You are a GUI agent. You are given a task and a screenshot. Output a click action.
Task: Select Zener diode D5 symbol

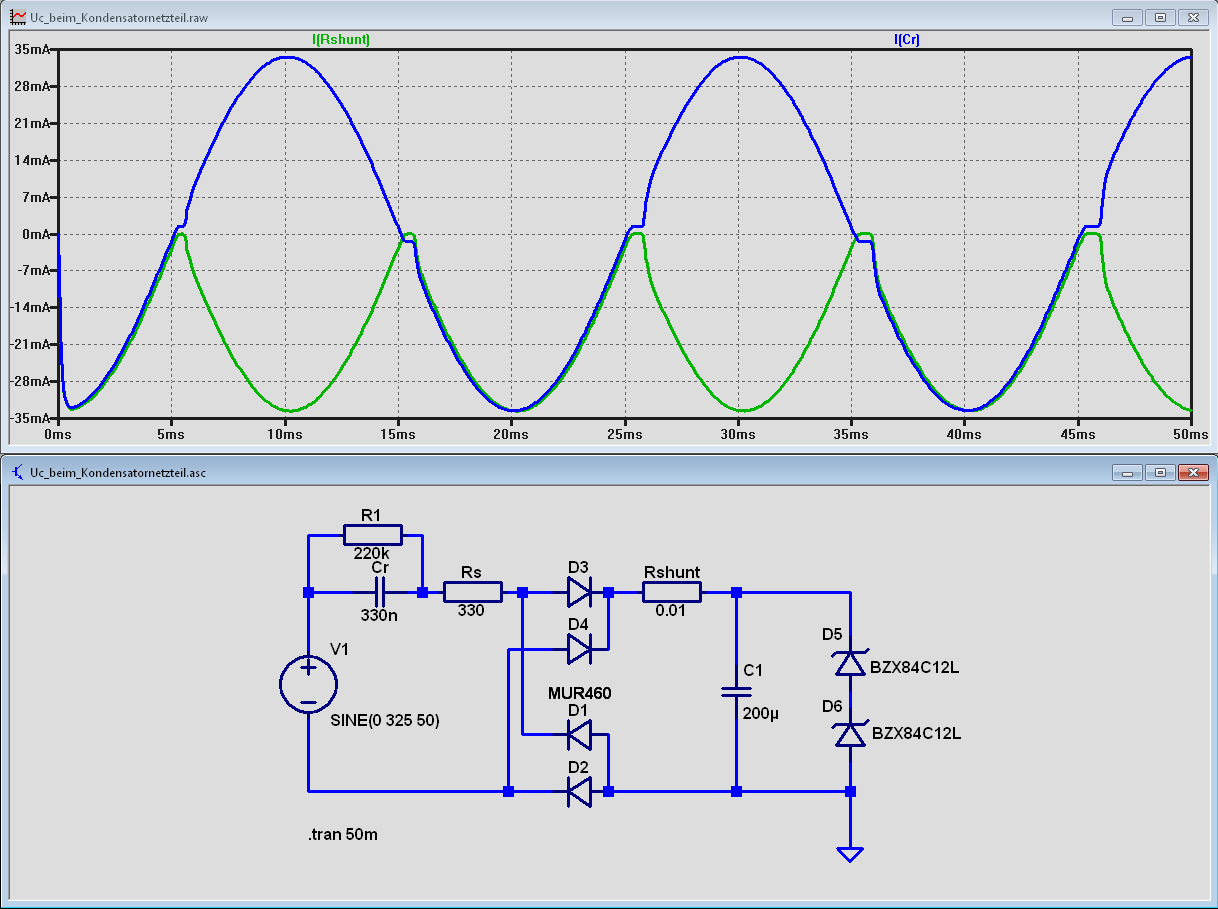tap(850, 663)
